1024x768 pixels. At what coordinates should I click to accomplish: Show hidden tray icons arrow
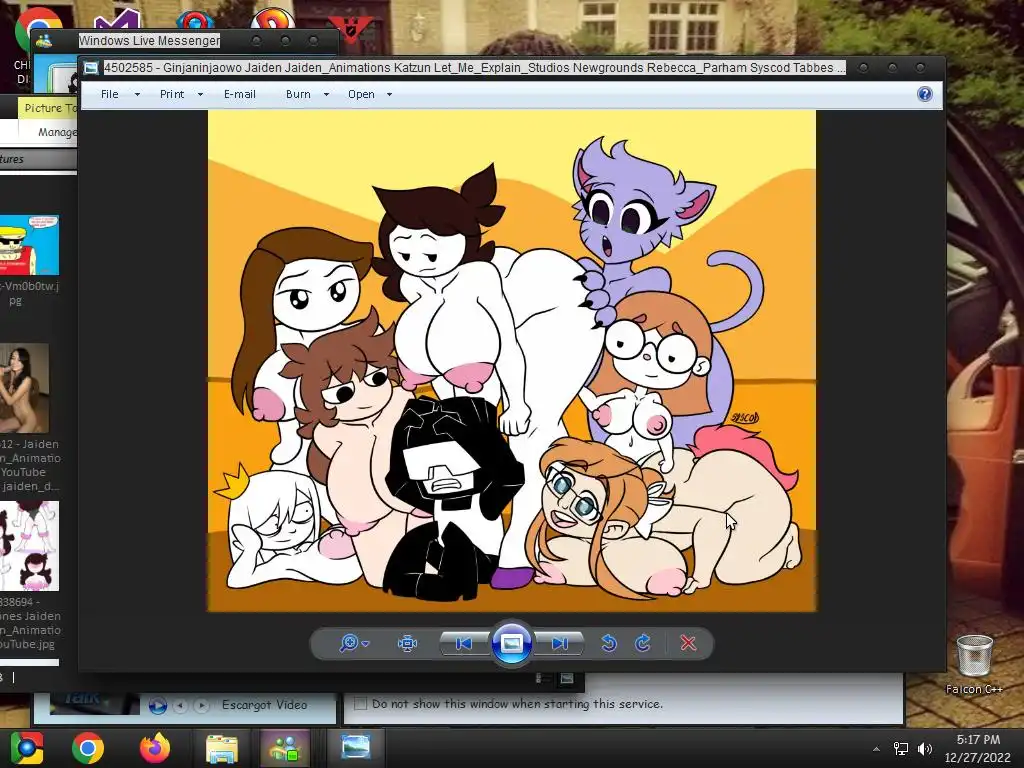click(876, 749)
